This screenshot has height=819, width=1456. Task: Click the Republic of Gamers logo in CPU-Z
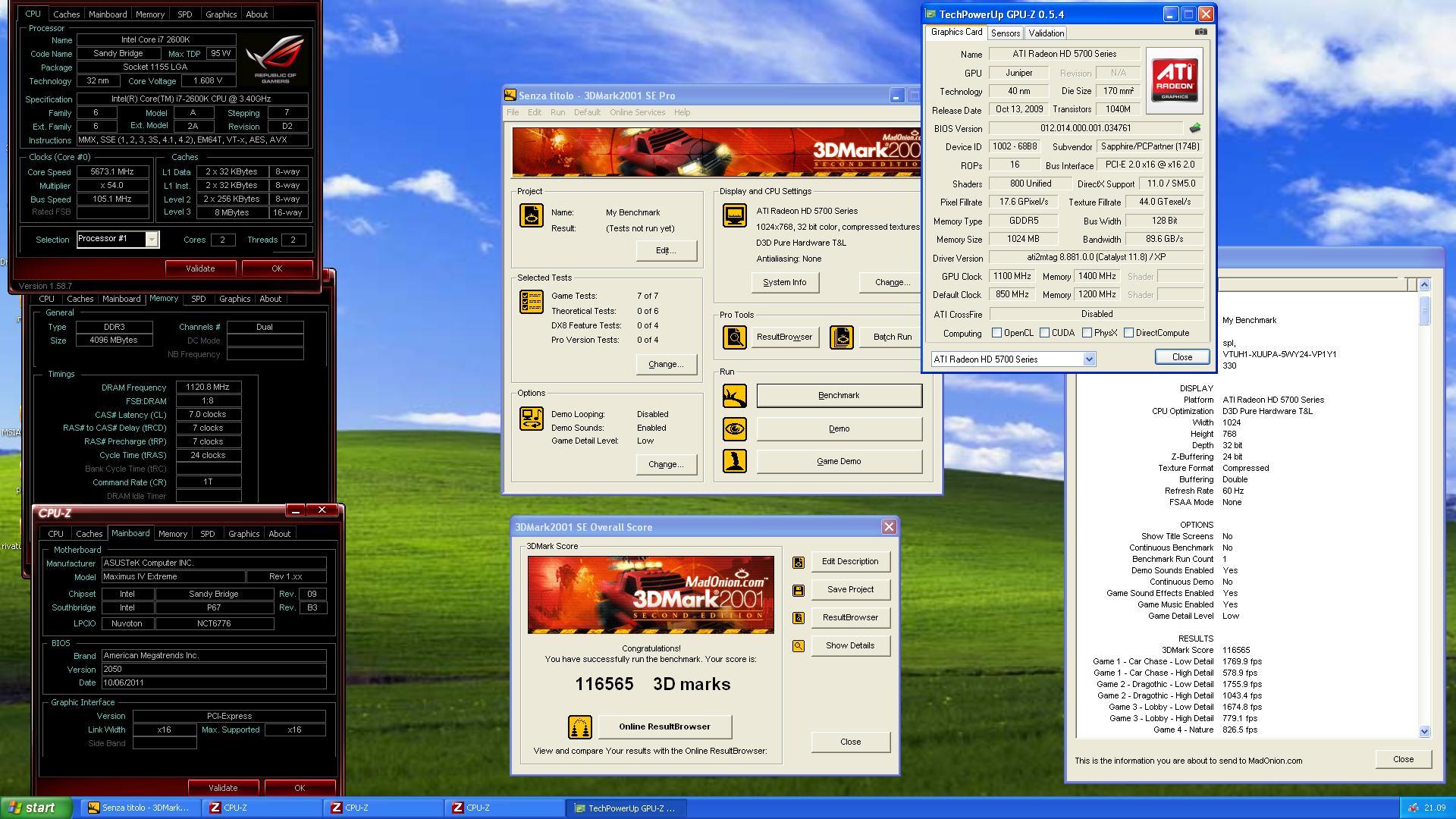[276, 59]
